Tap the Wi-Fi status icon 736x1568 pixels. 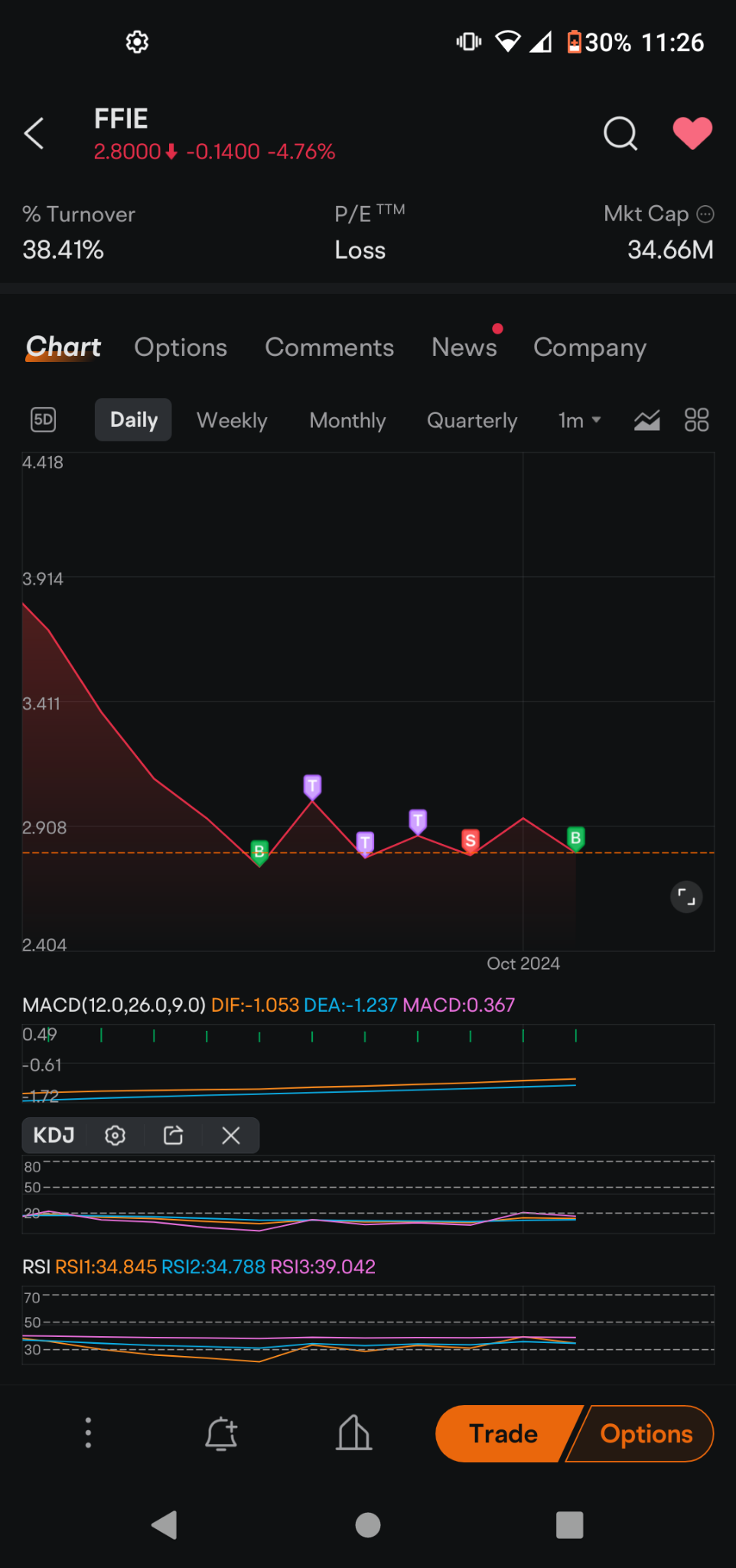507,41
